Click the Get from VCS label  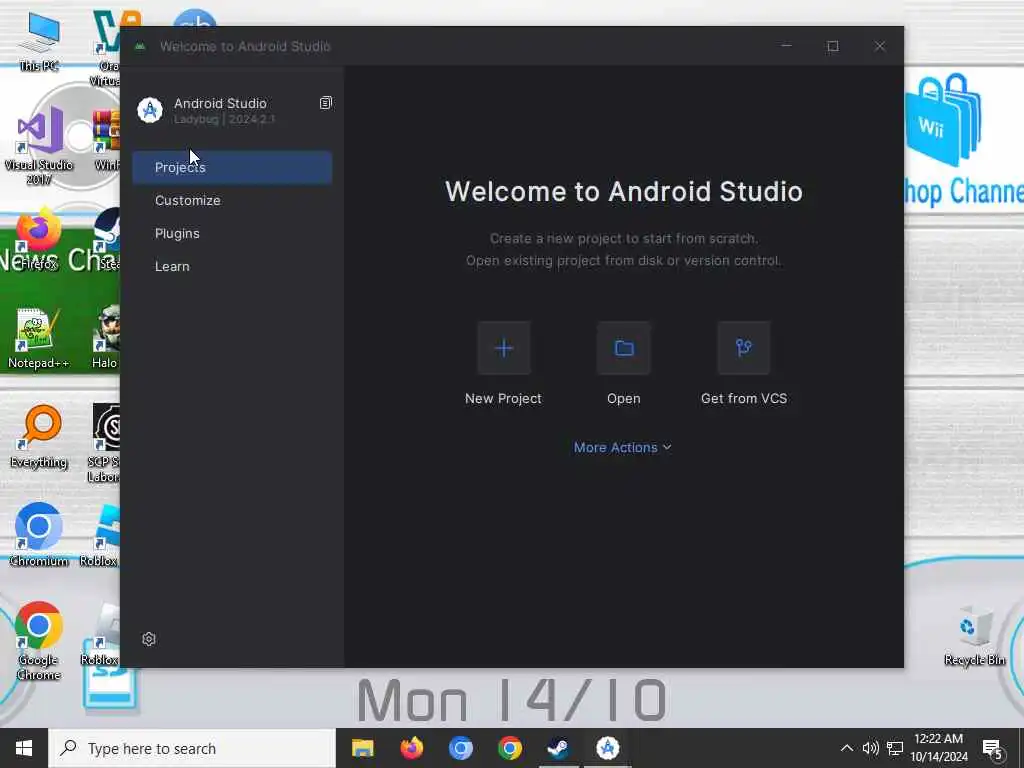[744, 398]
